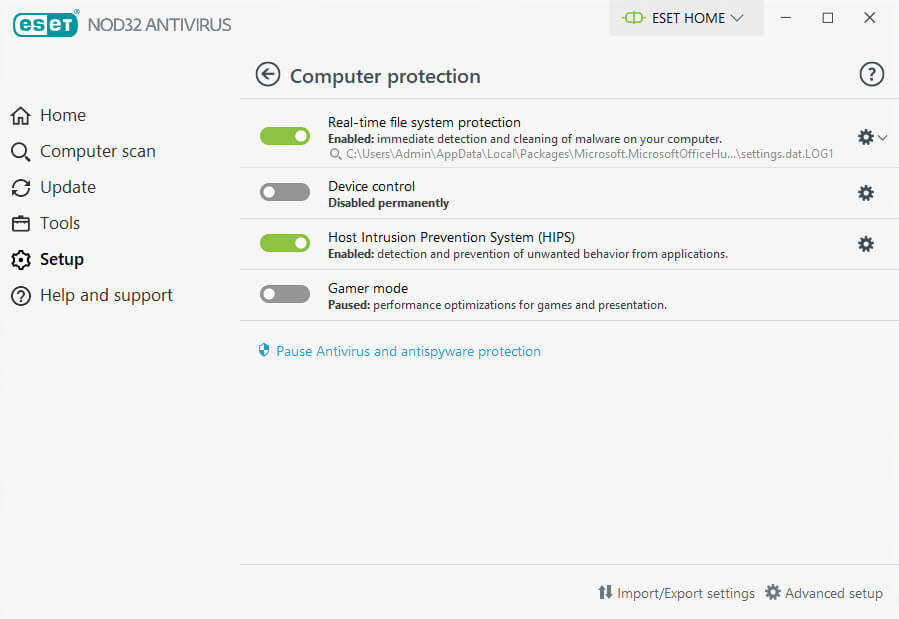Open HIPS gear settings icon
The width and height of the screenshot is (899, 619).
(866, 244)
